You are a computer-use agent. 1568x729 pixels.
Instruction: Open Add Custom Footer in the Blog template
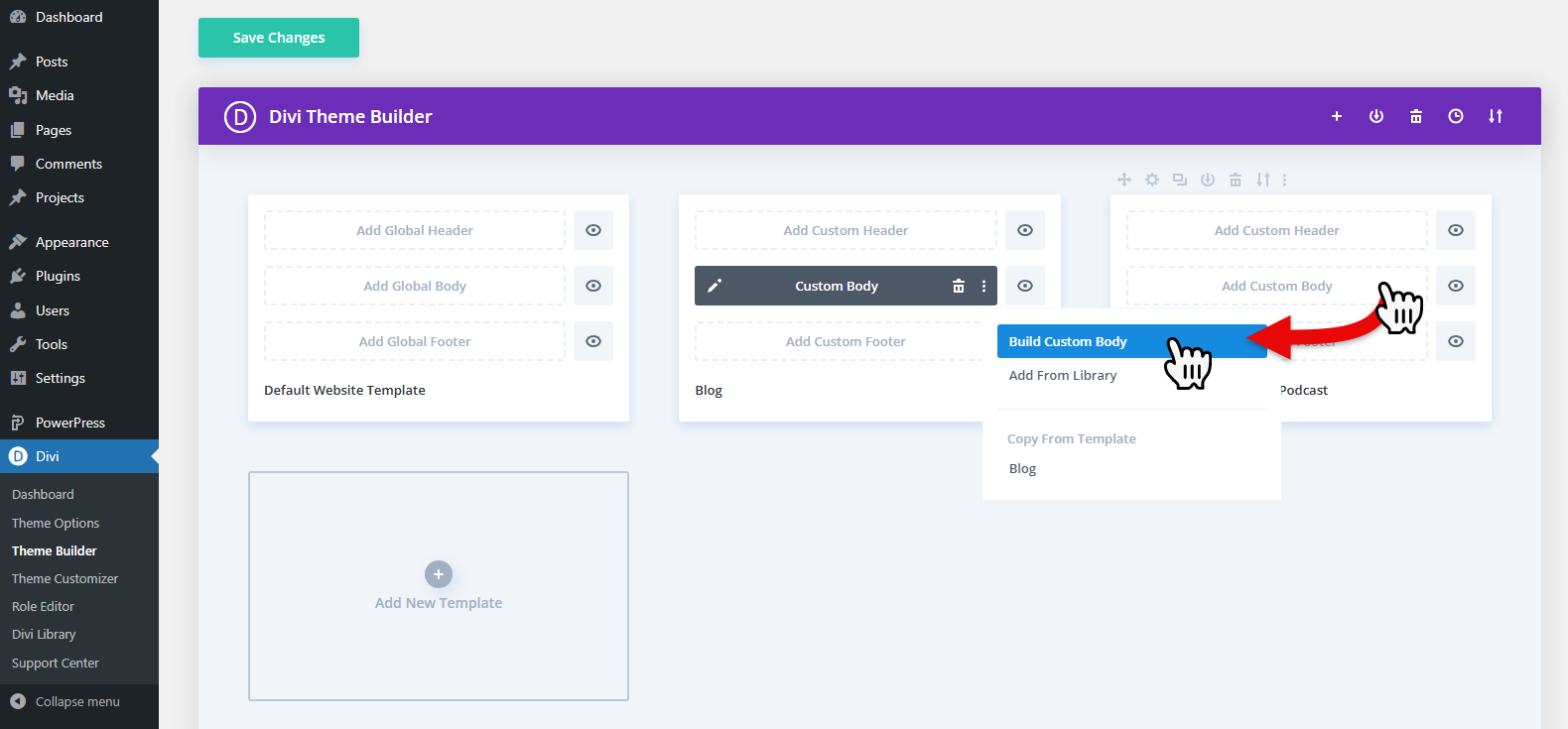tap(846, 341)
